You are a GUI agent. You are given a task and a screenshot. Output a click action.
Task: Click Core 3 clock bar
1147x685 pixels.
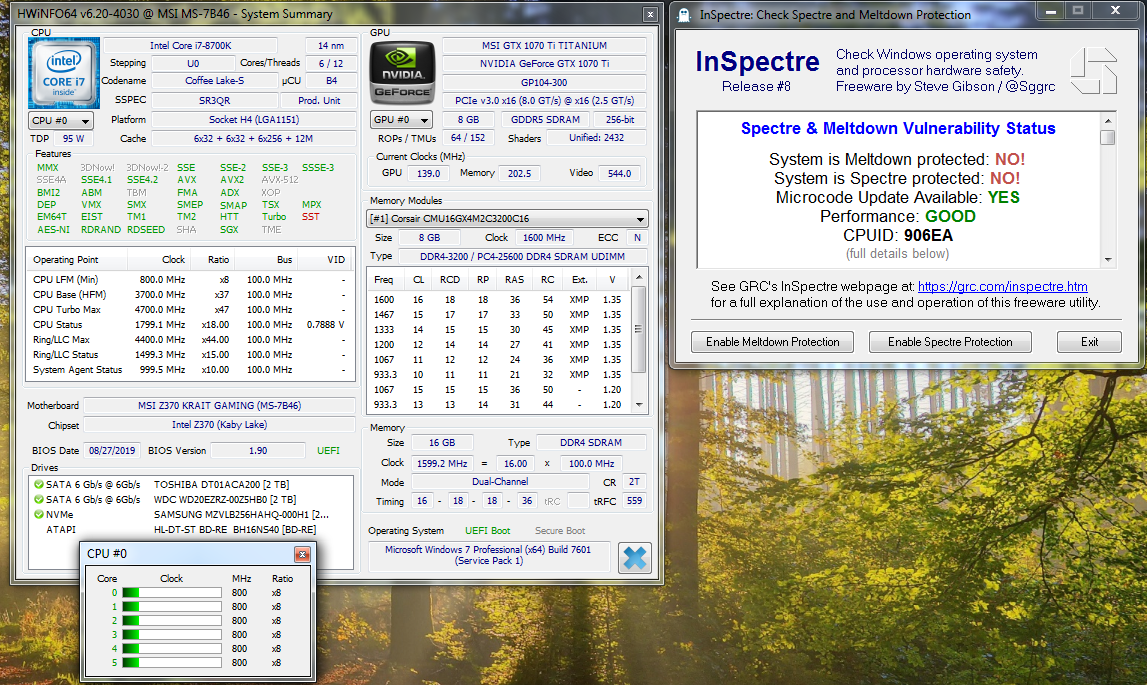point(172,635)
